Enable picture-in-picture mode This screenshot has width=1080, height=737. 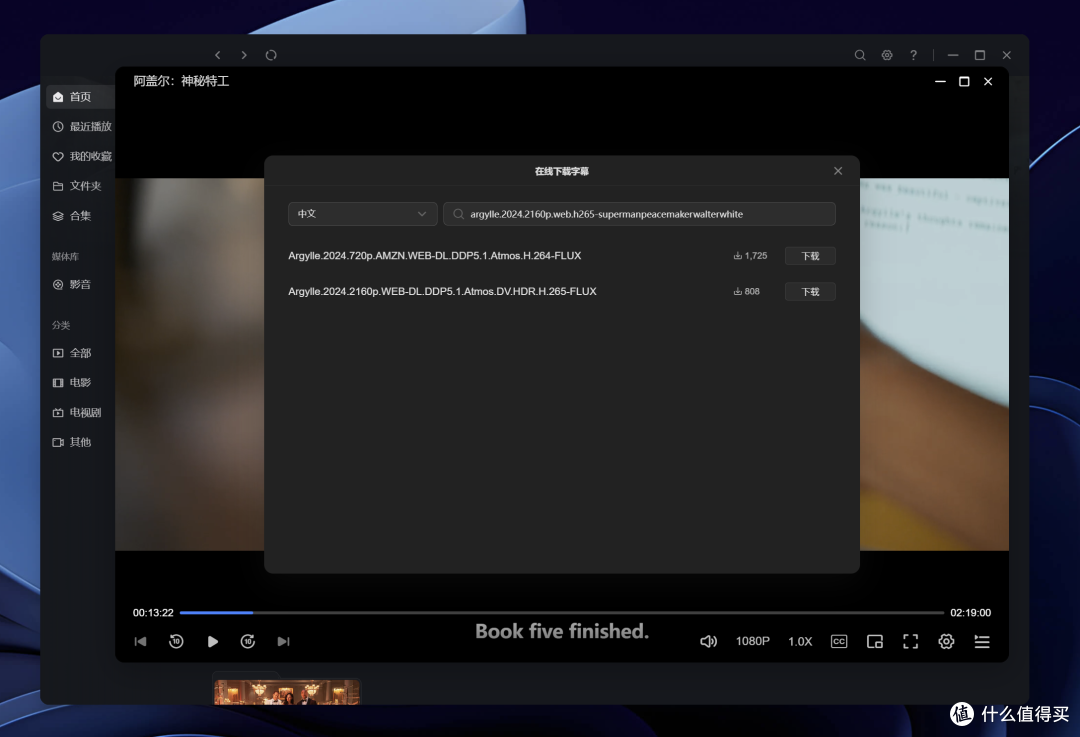[x=875, y=641]
